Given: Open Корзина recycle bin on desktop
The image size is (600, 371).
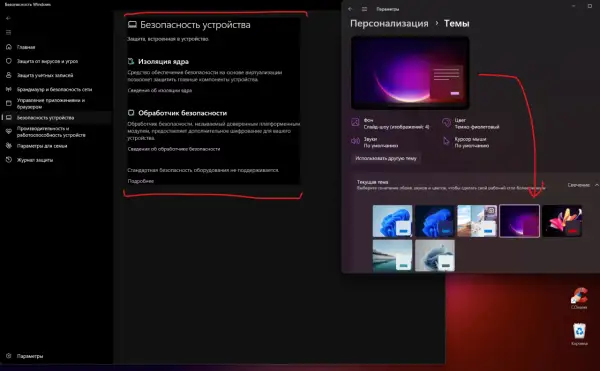Looking at the screenshot, I should pos(579,334).
